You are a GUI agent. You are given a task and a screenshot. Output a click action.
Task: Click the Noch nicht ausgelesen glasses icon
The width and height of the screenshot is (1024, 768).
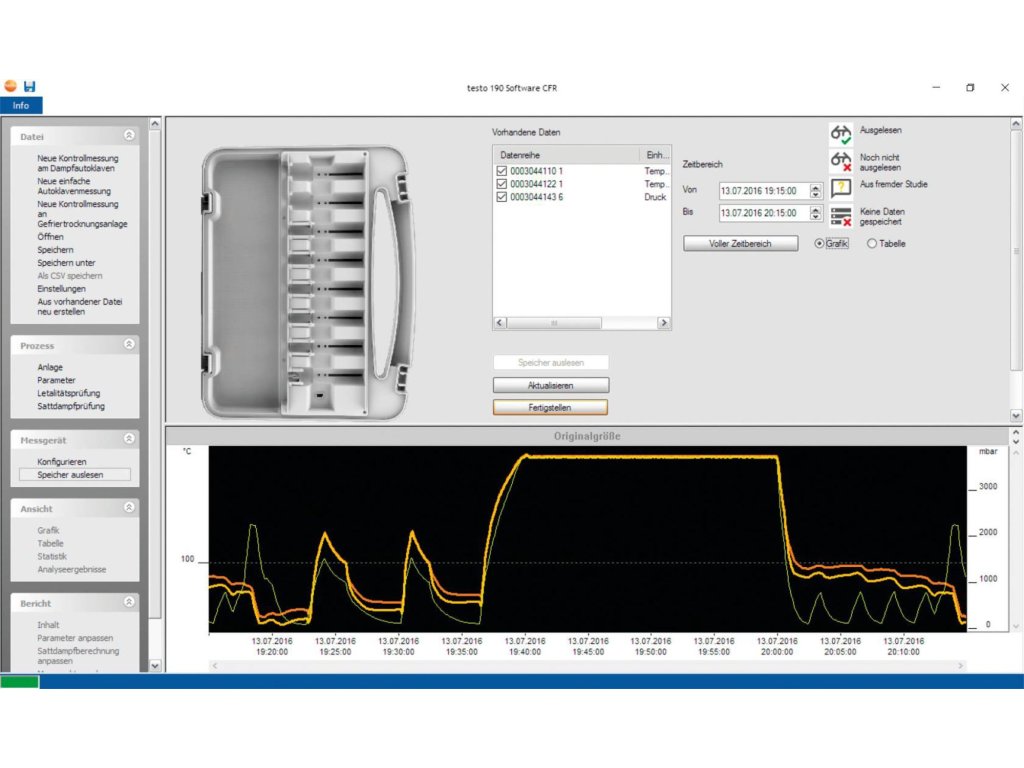point(840,161)
